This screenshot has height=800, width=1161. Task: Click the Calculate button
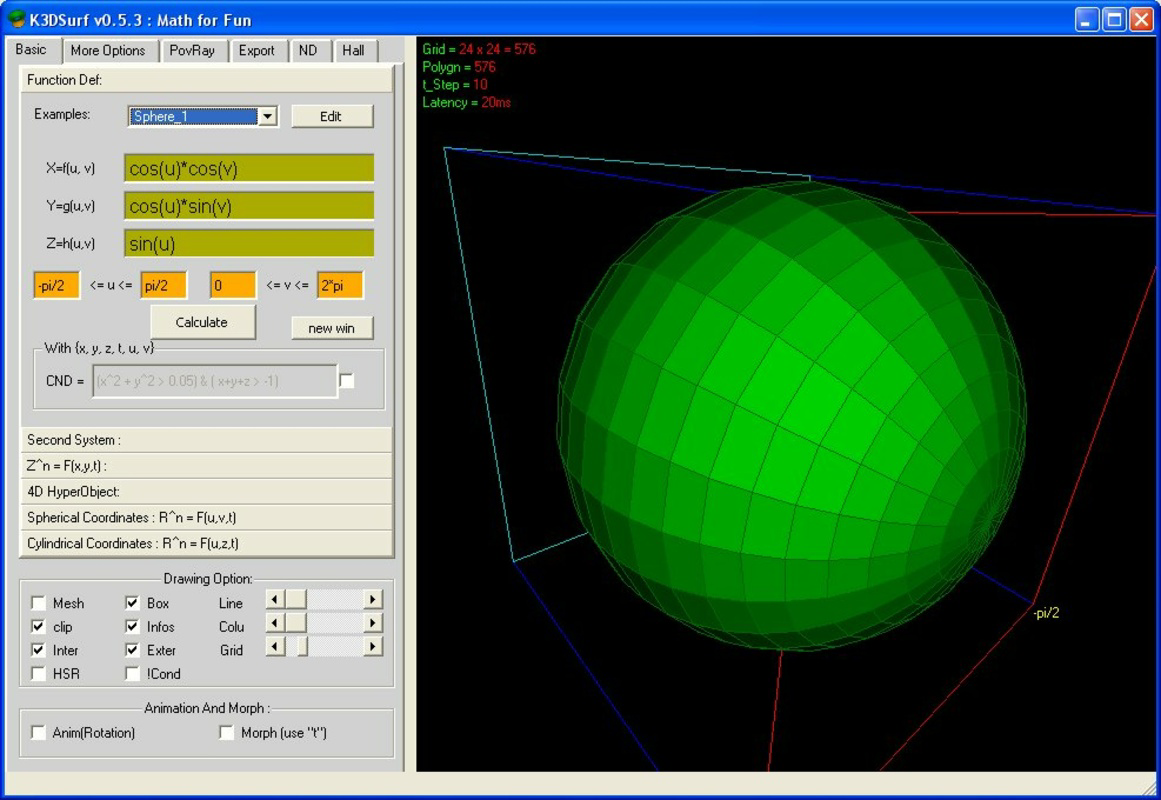(x=202, y=322)
